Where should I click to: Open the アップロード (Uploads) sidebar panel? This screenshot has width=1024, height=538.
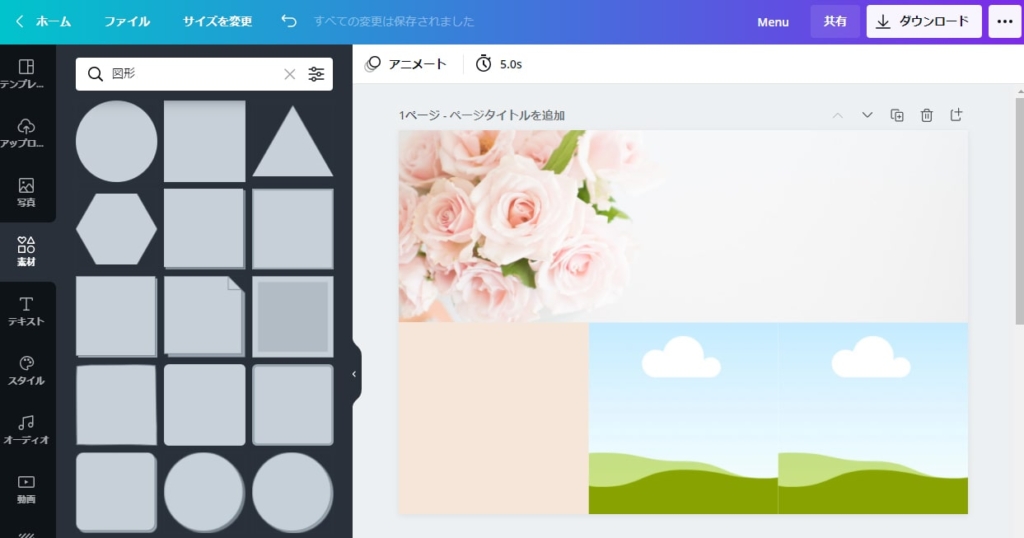(27, 133)
